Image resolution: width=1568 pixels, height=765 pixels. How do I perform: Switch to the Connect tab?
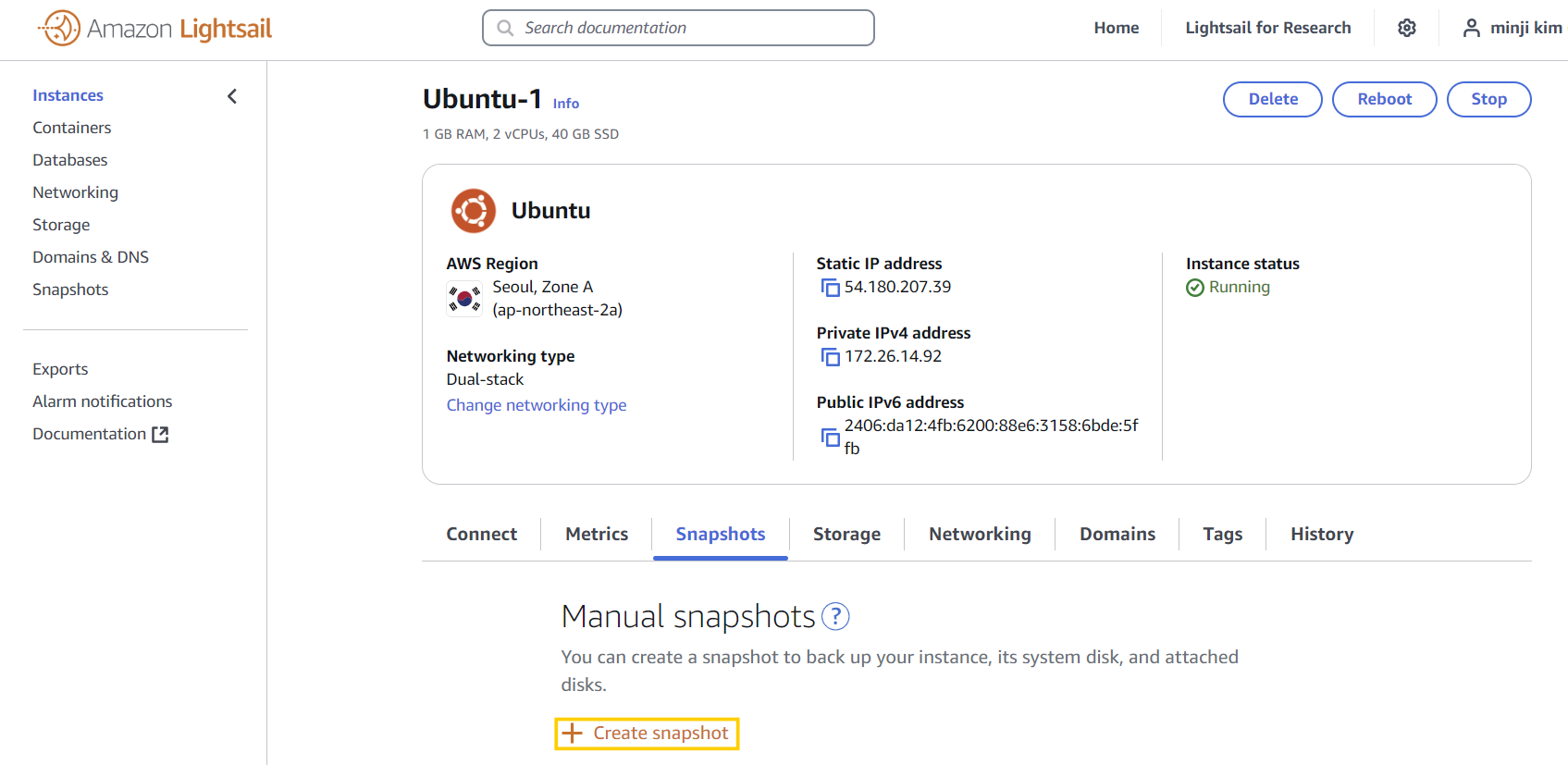pyautogui.click(x=481, y=535)
